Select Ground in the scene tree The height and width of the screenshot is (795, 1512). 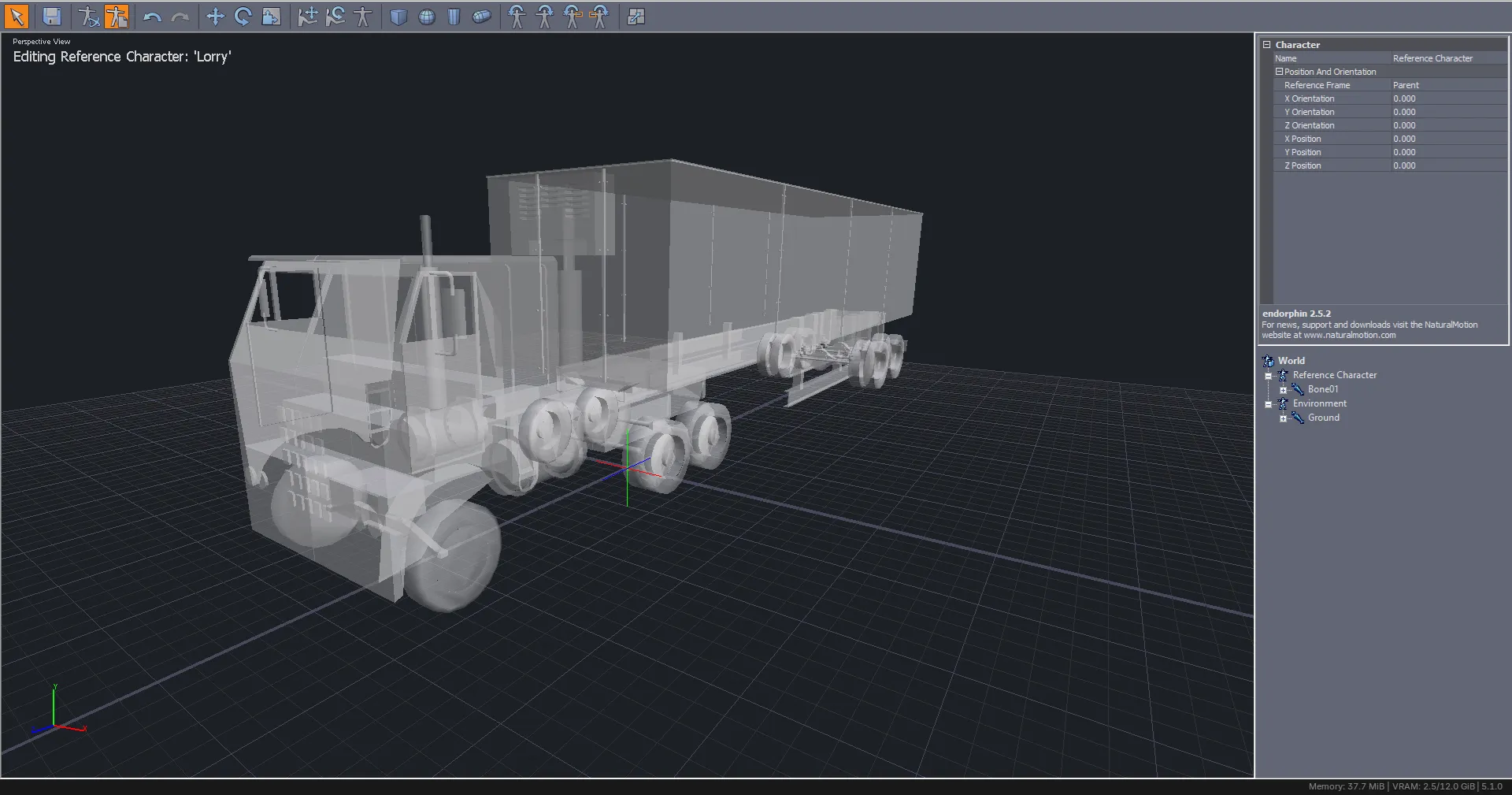tap(1324, 418)
